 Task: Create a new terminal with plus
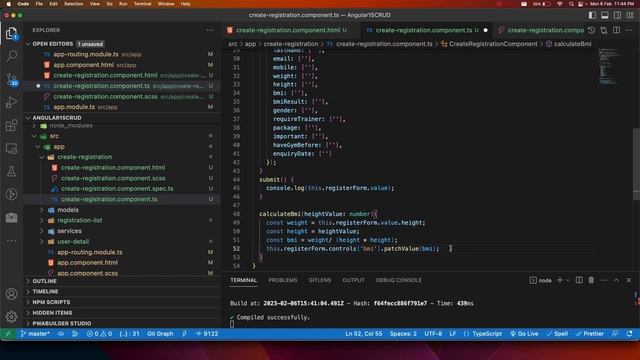pos(560,280)
